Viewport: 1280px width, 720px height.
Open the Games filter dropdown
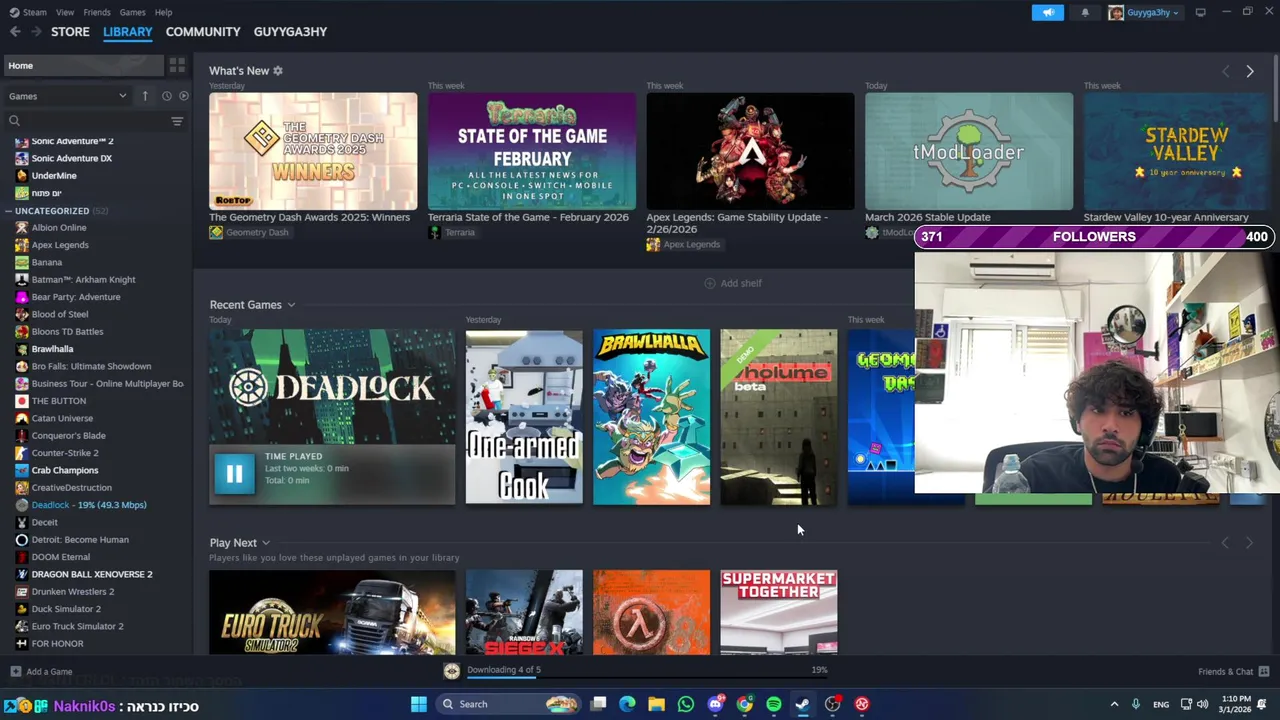click(68, 96)
